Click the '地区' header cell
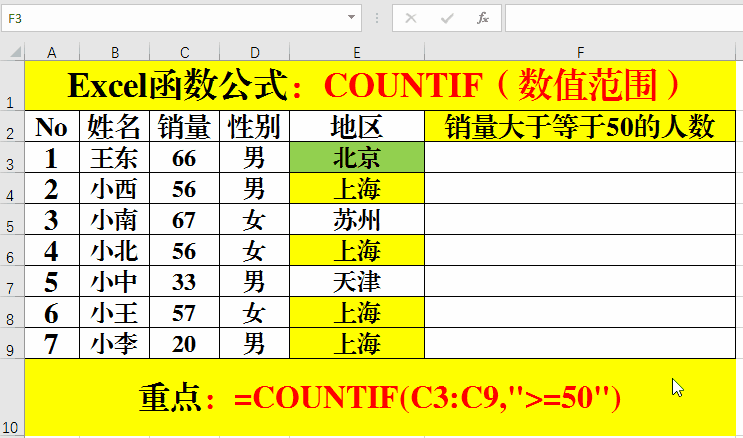Screen dimensions: 743x438 tap(357, 126)
